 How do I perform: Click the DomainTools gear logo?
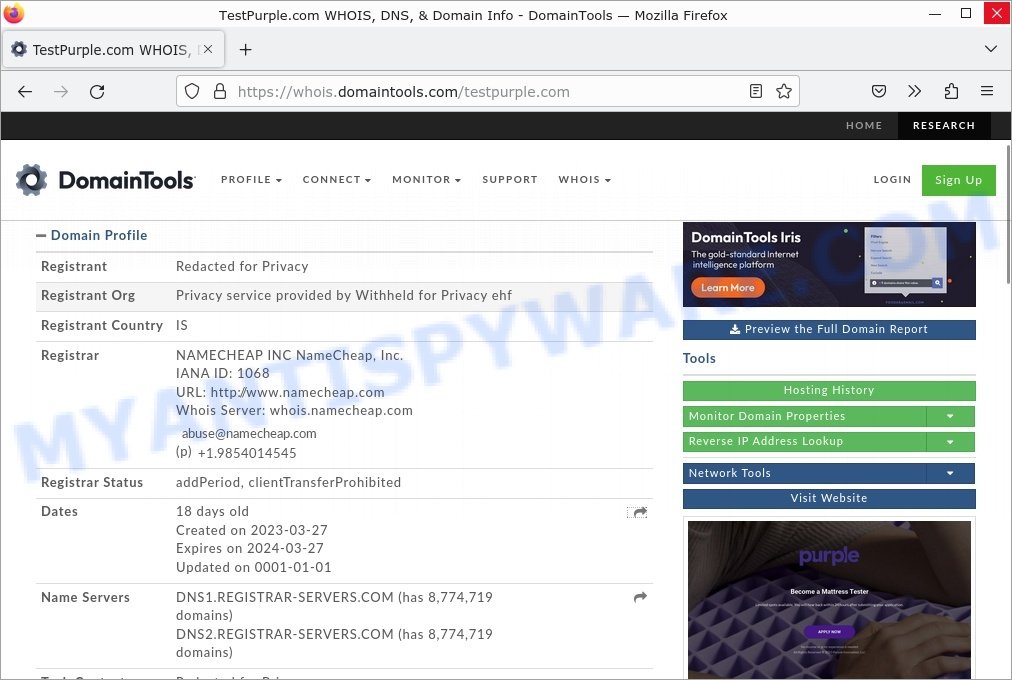pos(32,179)
